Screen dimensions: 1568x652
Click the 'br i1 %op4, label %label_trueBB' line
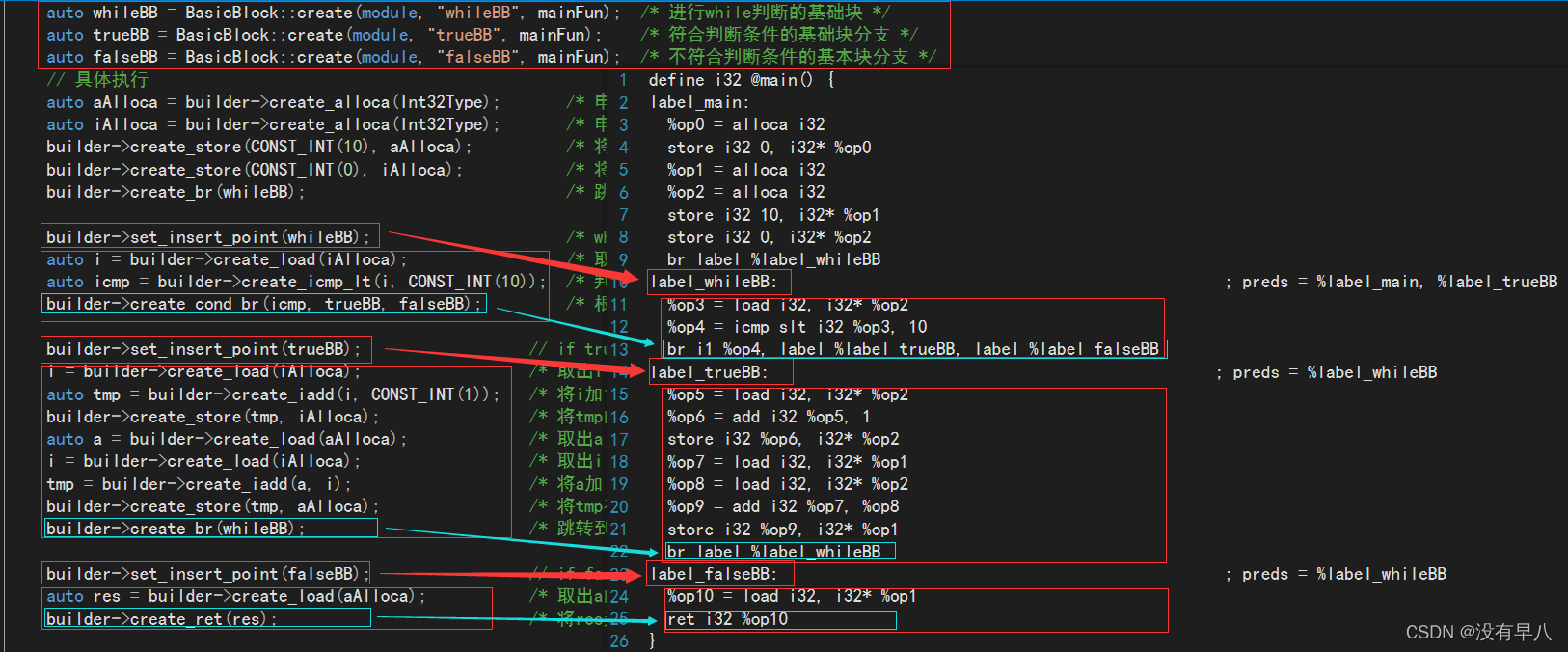coord(913,349)
